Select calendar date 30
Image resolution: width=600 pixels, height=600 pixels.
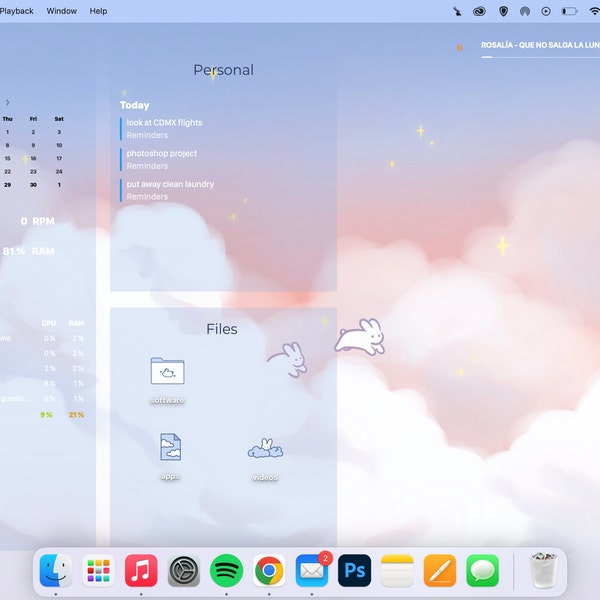(x=33, y=185)
